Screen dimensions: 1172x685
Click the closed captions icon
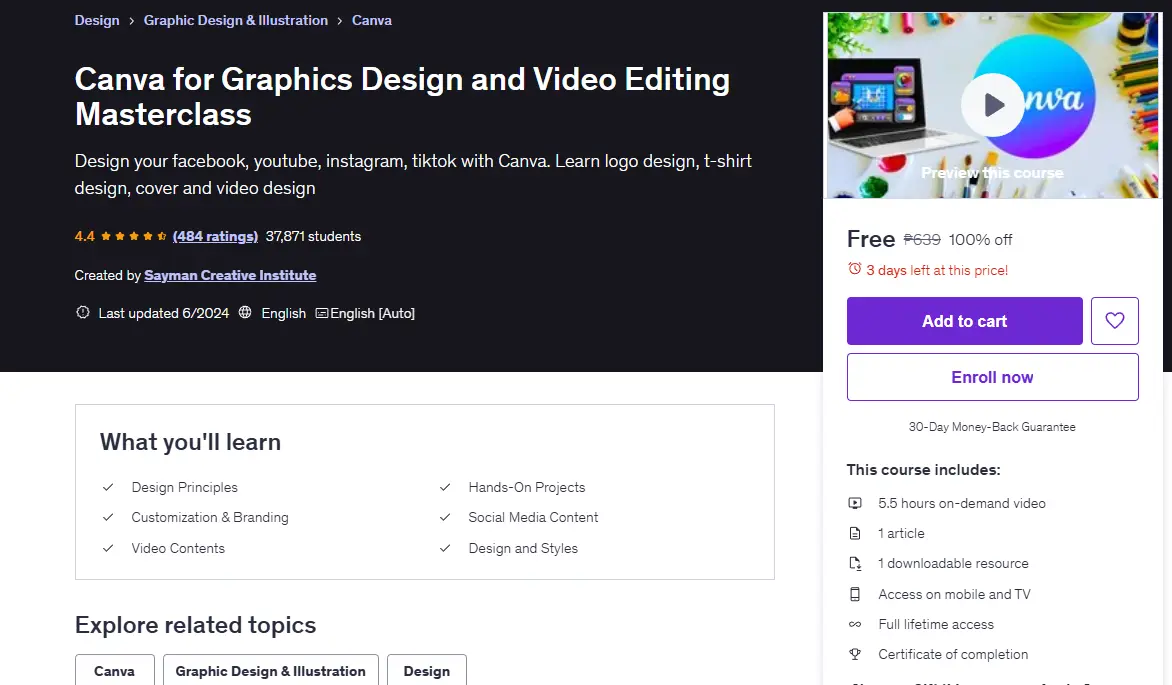point(321,313)
